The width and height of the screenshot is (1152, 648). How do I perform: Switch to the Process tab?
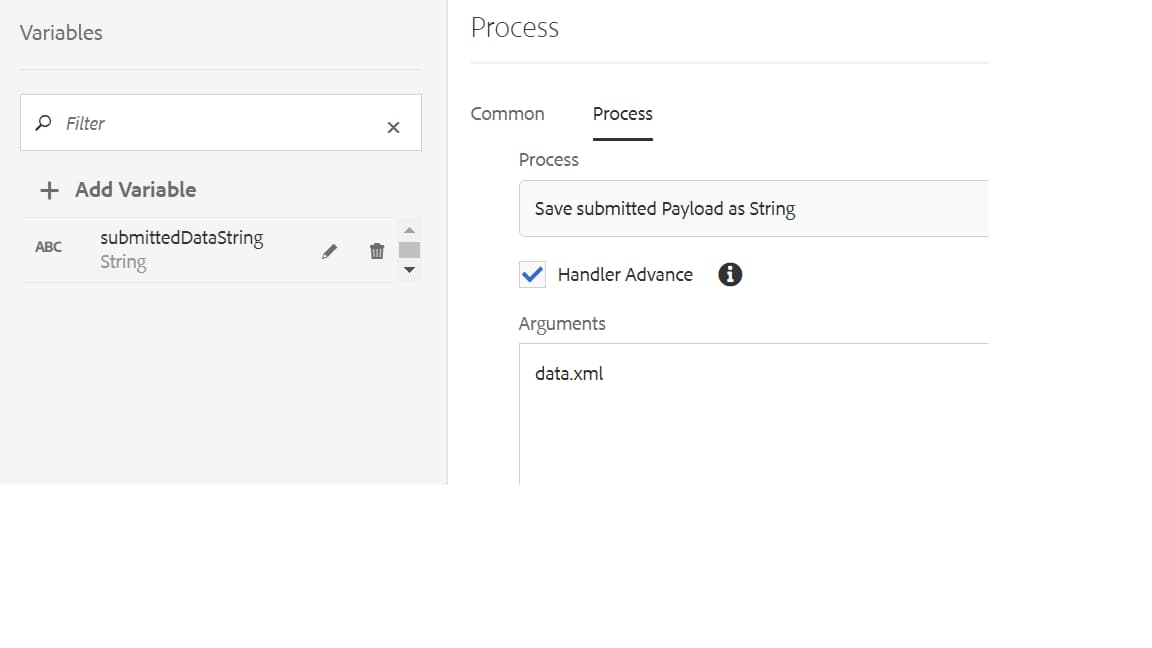click(x=622, y=114)
